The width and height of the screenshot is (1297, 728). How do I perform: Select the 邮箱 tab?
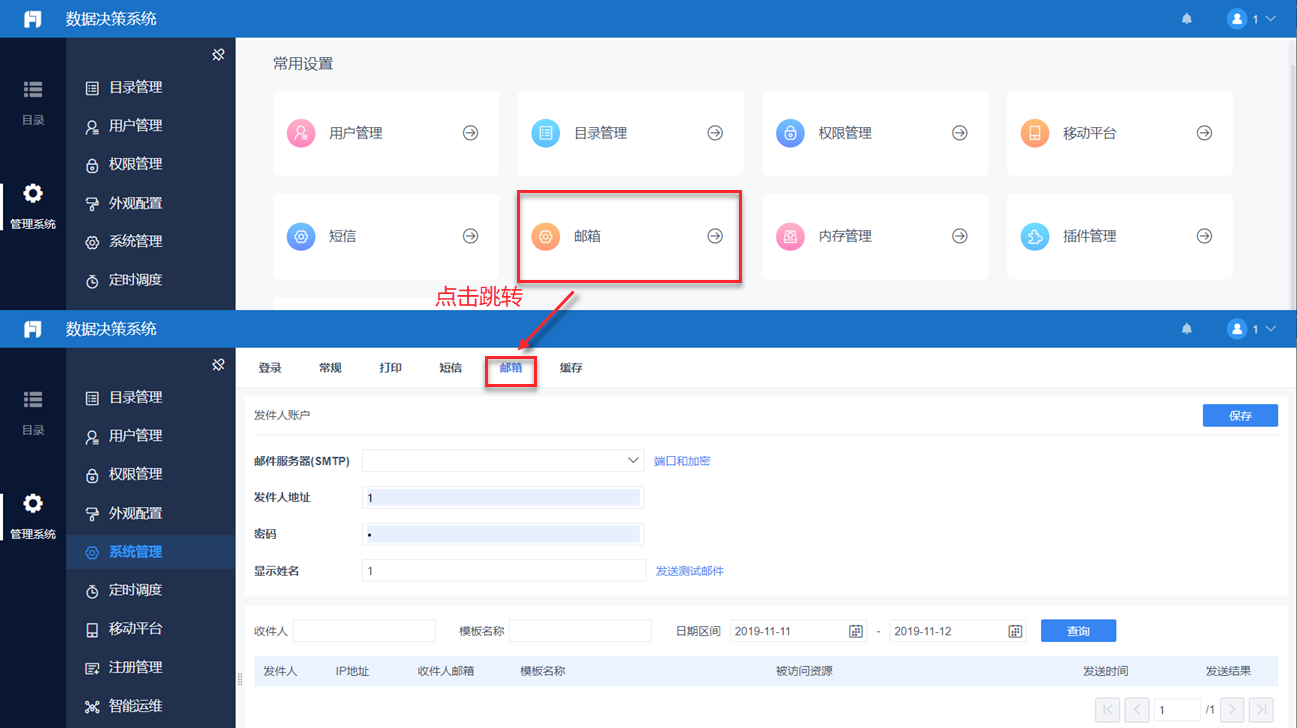[511, 368]
